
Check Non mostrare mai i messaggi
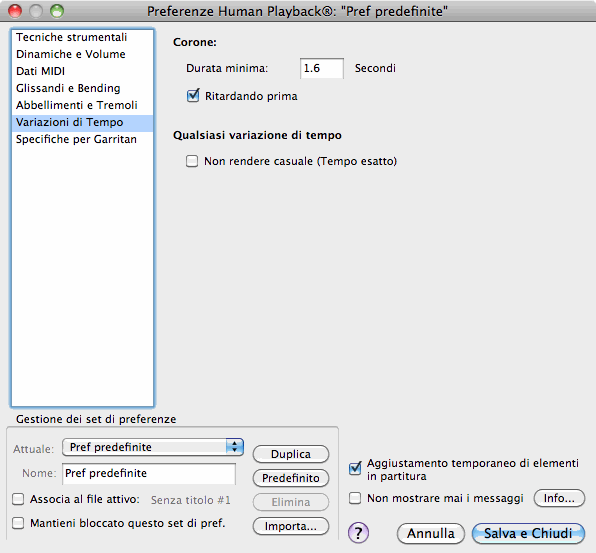355,498
